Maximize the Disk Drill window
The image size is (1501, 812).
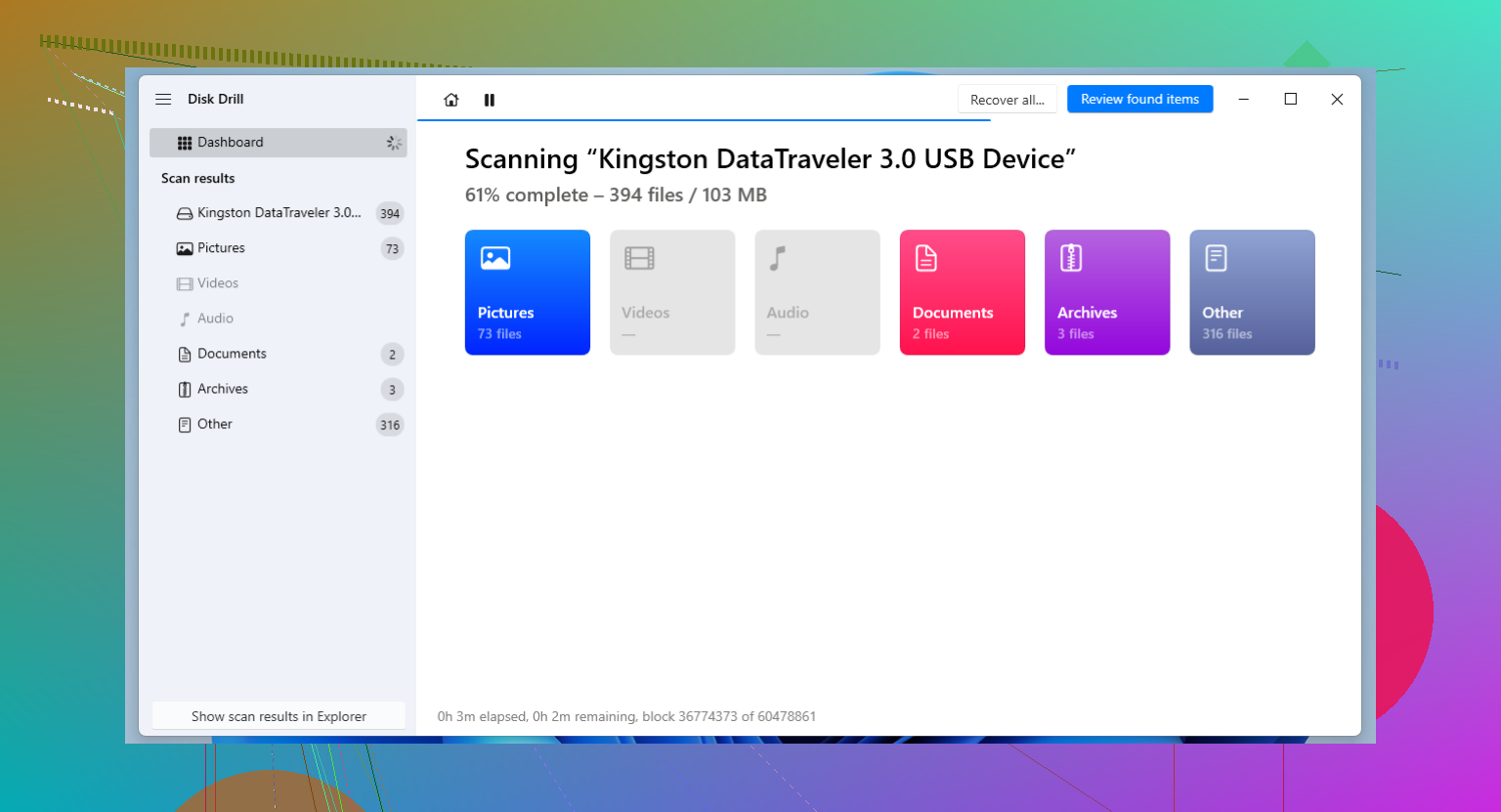[1291, 99]
